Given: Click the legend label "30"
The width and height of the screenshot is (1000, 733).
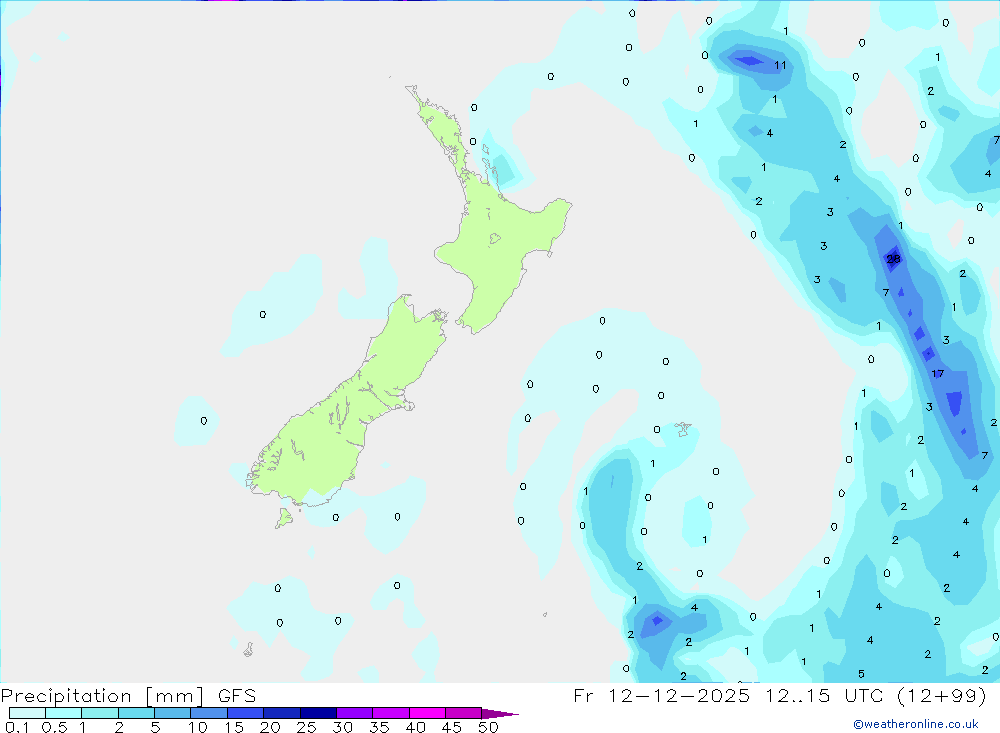Looking at the screenshot, I should click(x=342, y=727).
